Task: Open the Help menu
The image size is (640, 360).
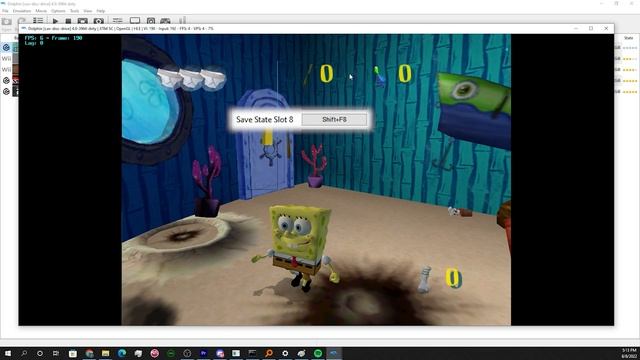Action: pyautogui.click(x=100, y=11)
